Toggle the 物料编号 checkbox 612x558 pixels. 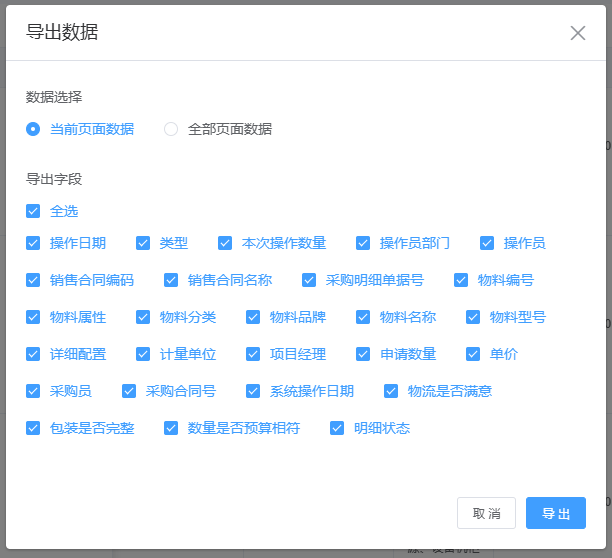click(461, 280)
